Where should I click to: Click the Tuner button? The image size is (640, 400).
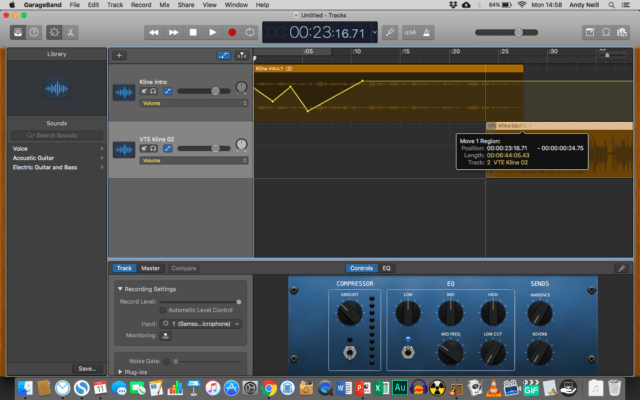point(390,32)
